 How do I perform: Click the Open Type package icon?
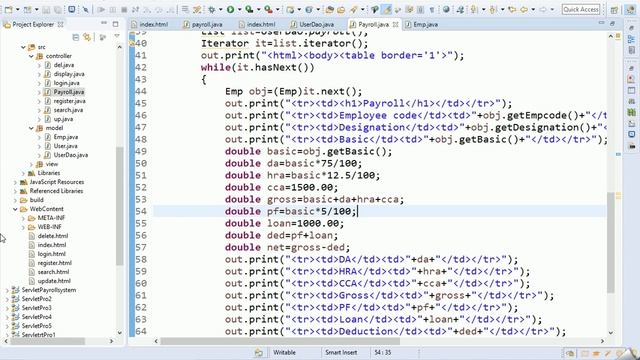pos(330,9)
